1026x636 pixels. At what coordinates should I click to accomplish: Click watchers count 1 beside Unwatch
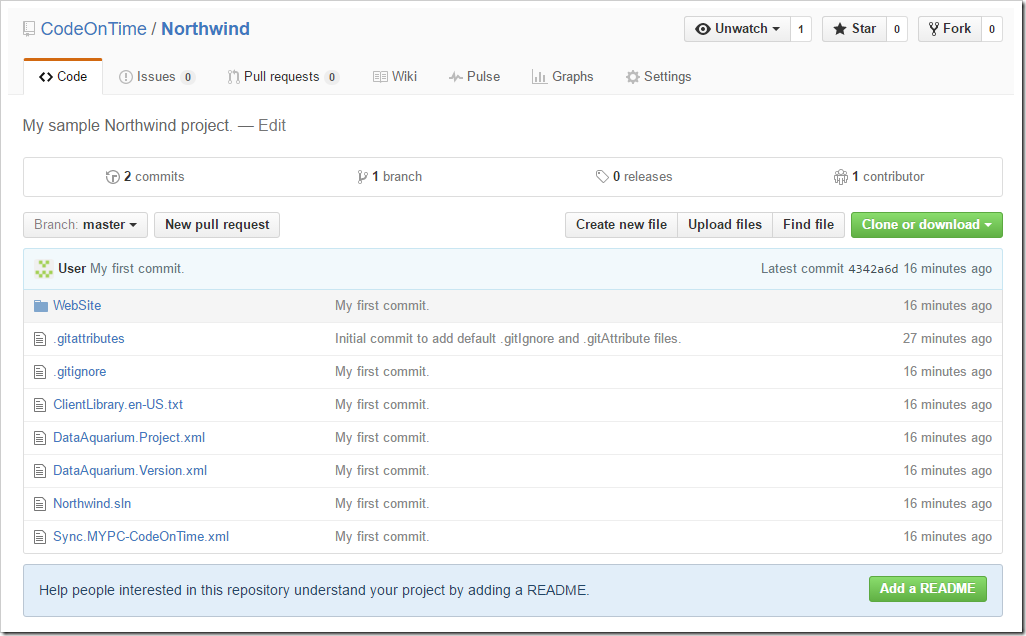(801, 29)
